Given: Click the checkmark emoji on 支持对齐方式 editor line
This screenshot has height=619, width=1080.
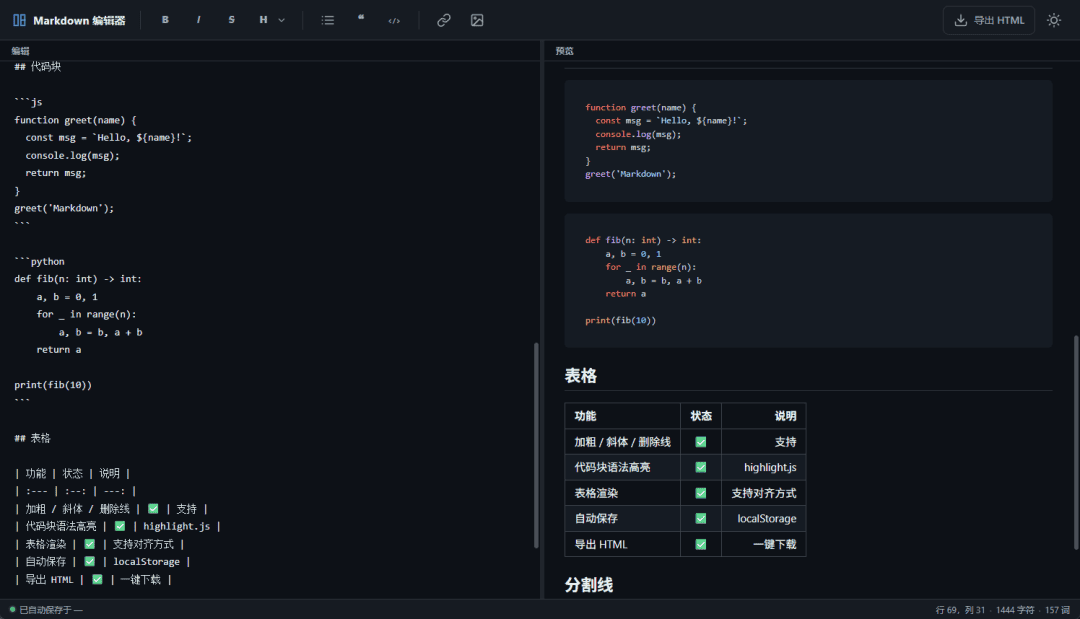Looking at the screenshot, I should [x=90, y=544].
